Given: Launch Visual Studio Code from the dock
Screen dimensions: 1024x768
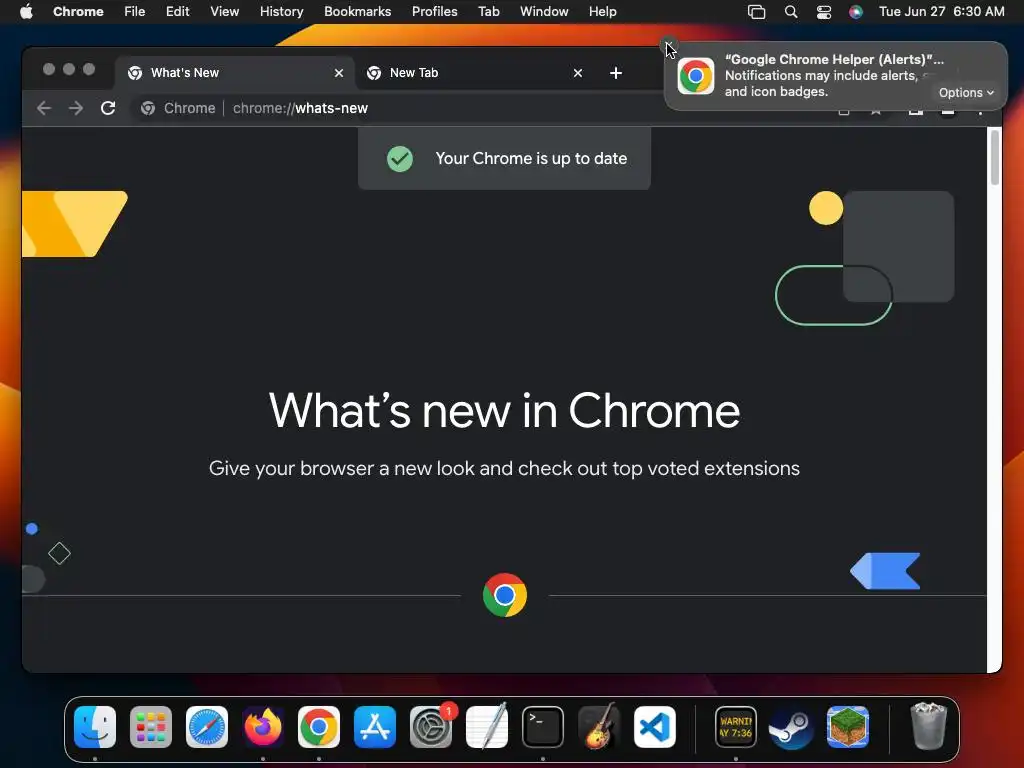Looking at the screenshot, I should (x=655, y=727).
